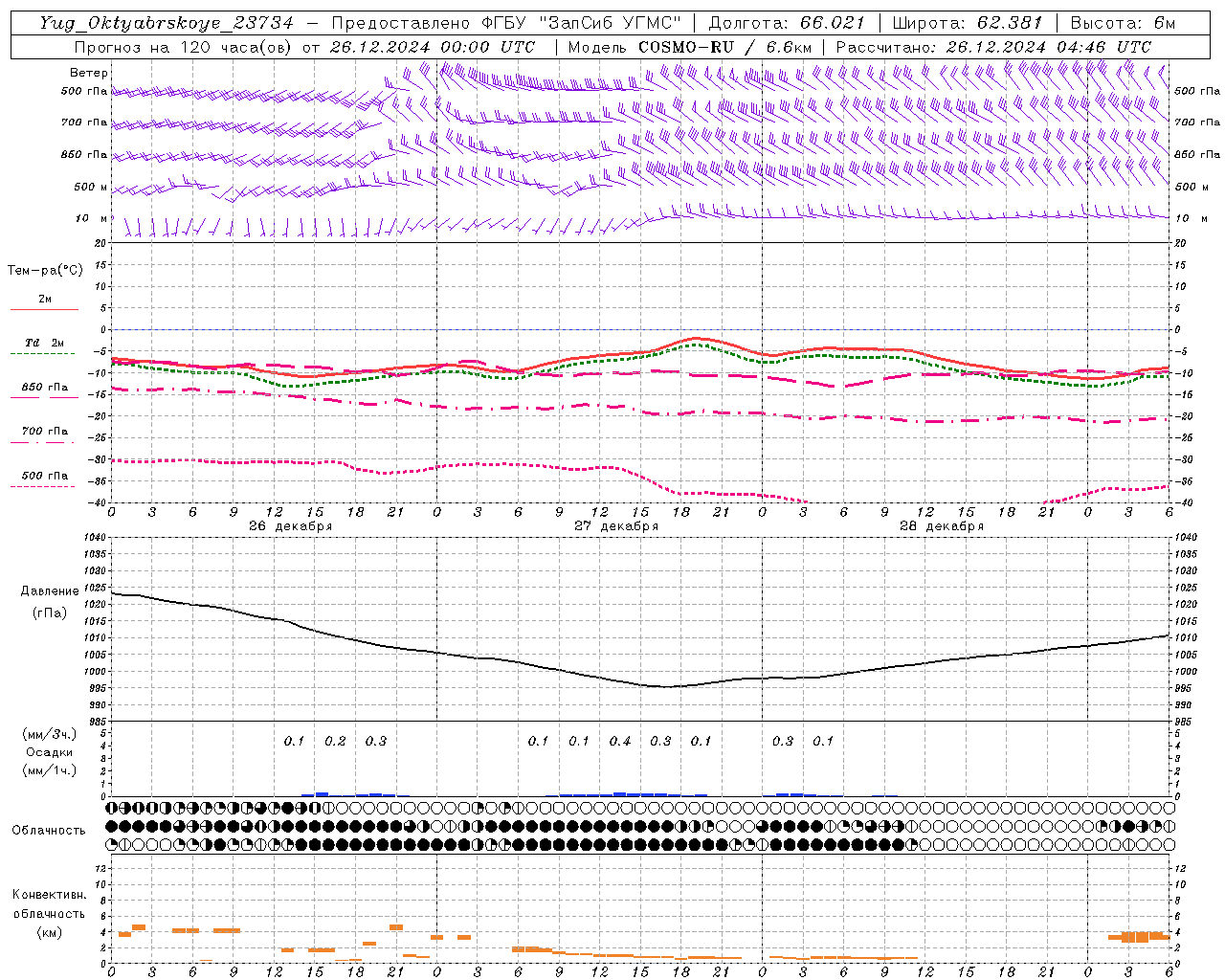Image resolution: width=1225 pixels, height=980 pixels.
Task: Click the station title Yug_Oktyabrskoye_23734
Action: click(x=167, y=24)
